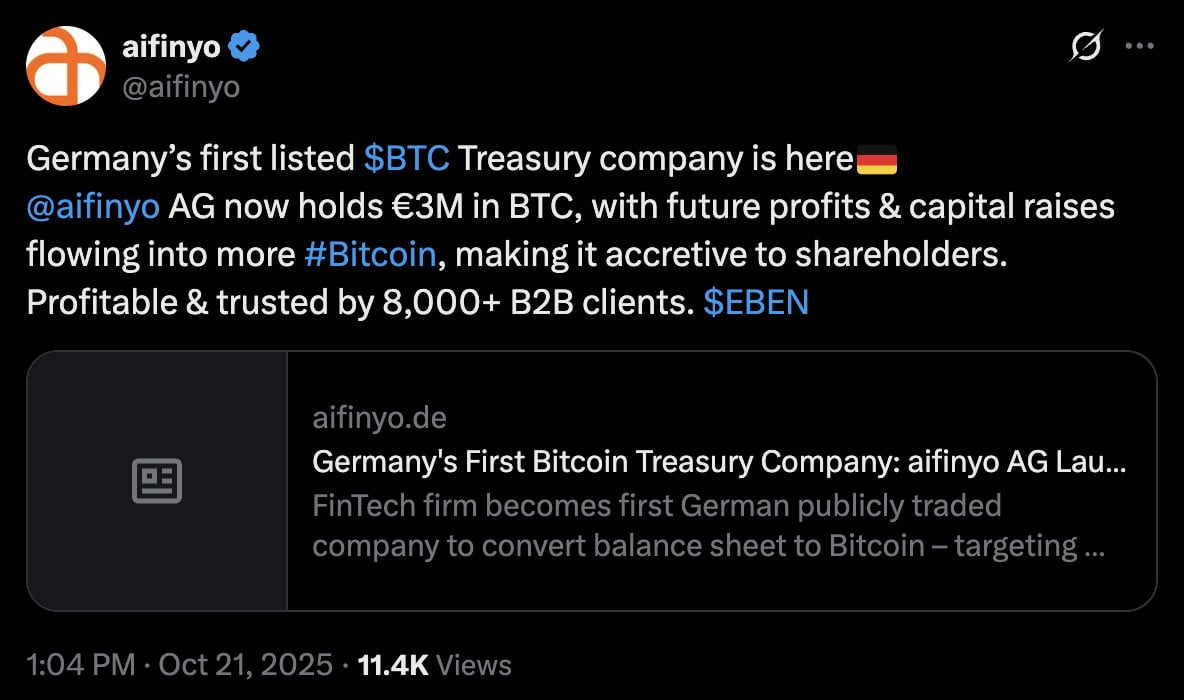Open the 1:04 PM Oct 21, 2025 timestamp
Screen dimensions: 1184x700
[x=179, y=664]
